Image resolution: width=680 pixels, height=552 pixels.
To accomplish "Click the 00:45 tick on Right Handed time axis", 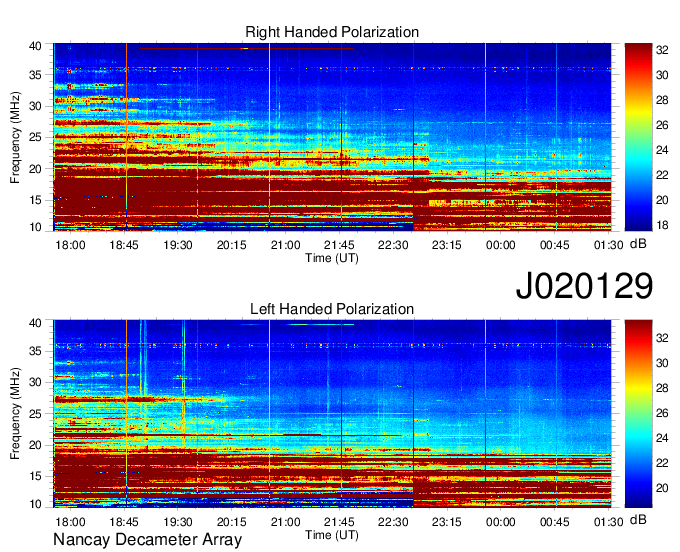I will click(x=554, y=245).
